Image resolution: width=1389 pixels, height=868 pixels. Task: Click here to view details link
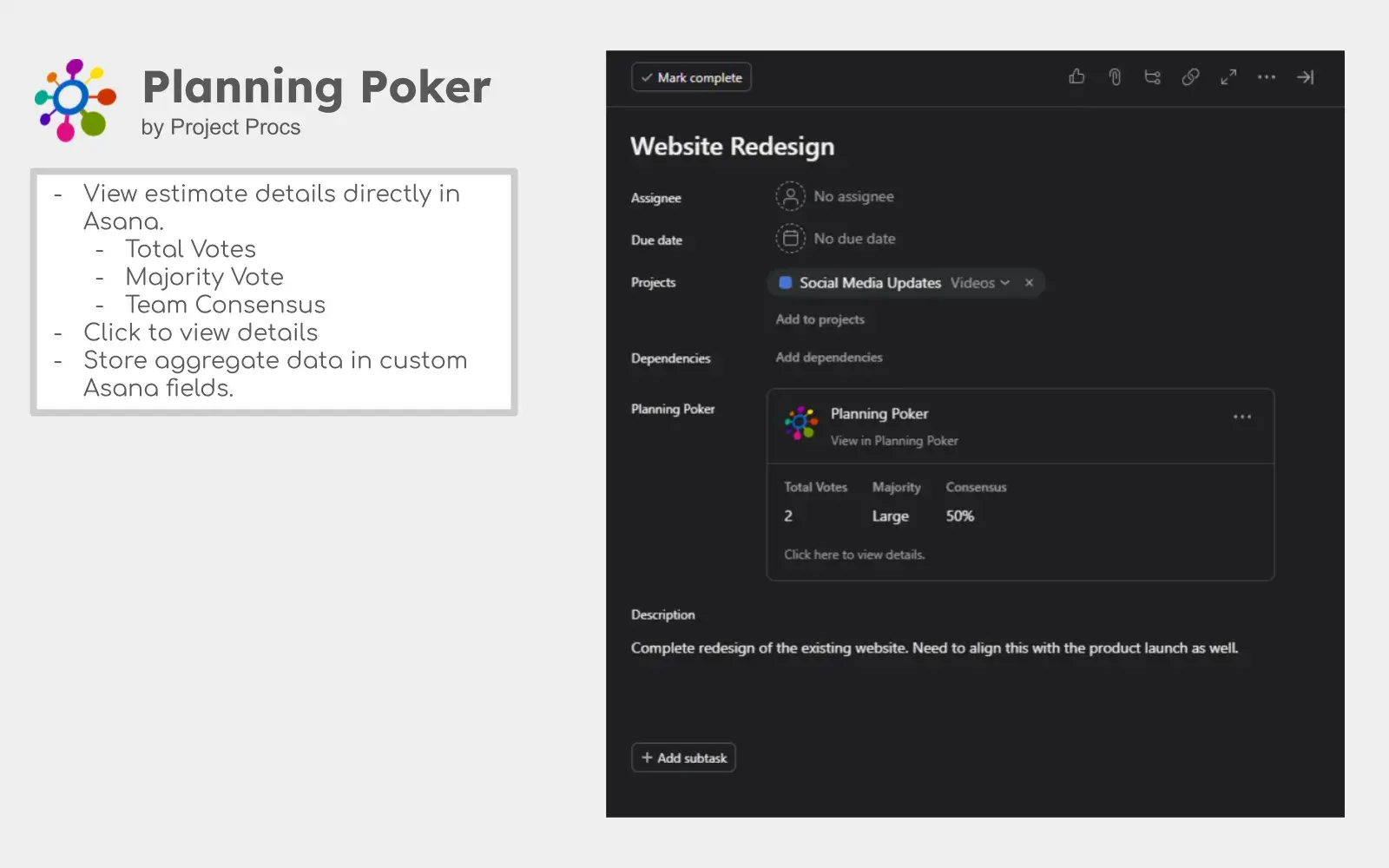point(854,555)
